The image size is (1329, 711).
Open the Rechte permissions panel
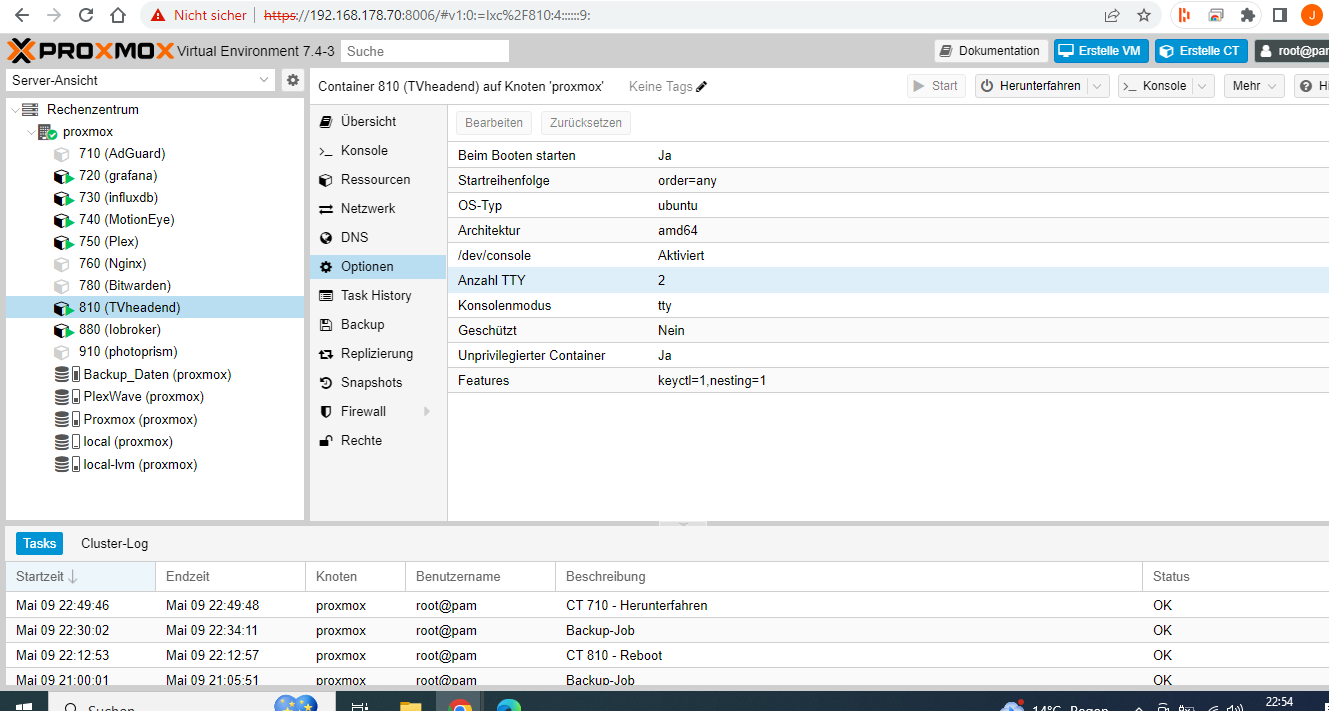pyautogui.click(x=378, y=440)
